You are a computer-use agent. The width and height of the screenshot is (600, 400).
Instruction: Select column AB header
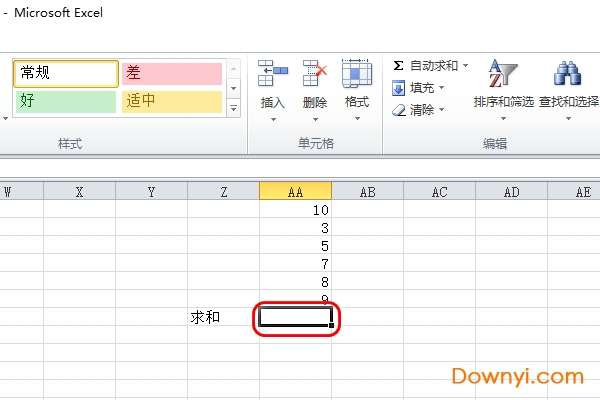point(367,191)
